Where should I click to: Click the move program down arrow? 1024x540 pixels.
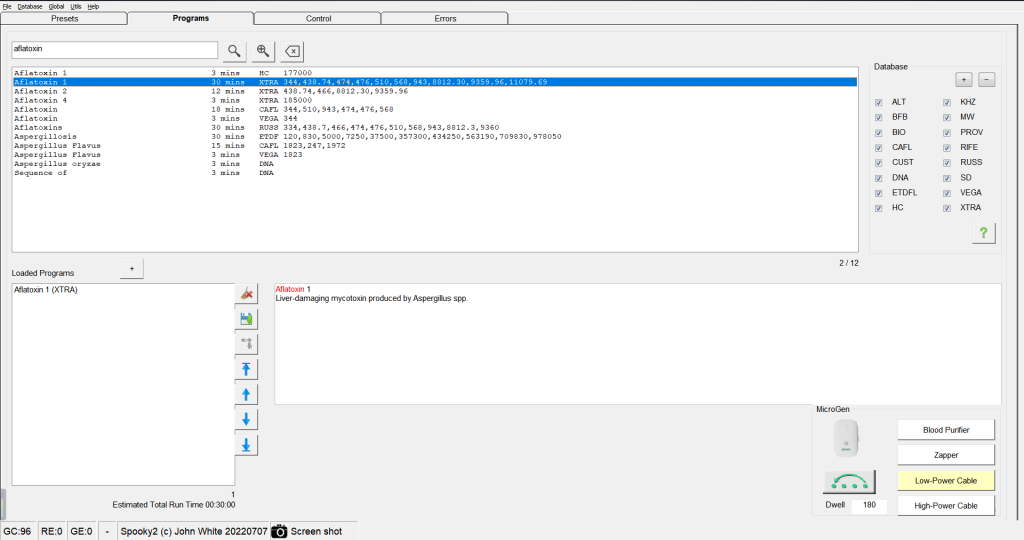246,419
